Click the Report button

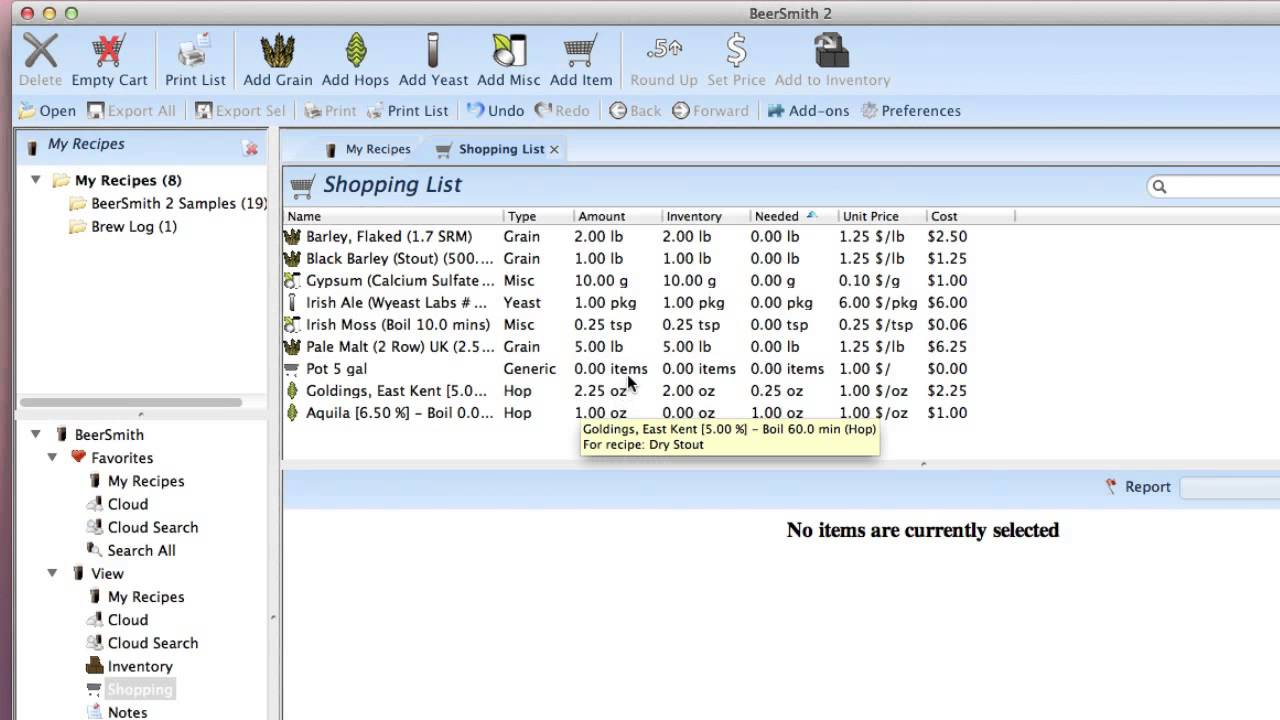coord(1138,487)
